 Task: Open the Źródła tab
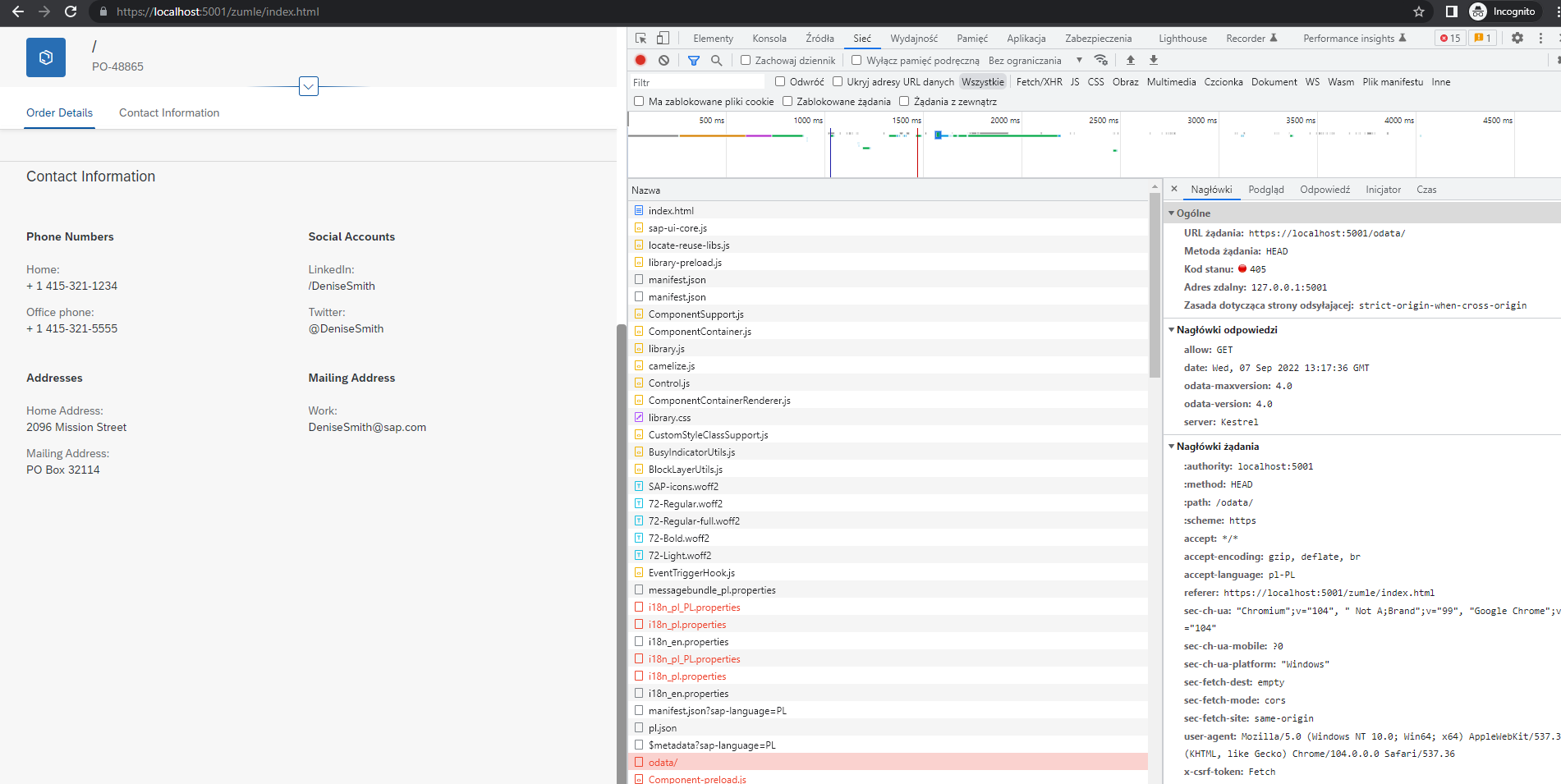click(x=820, y=39)
